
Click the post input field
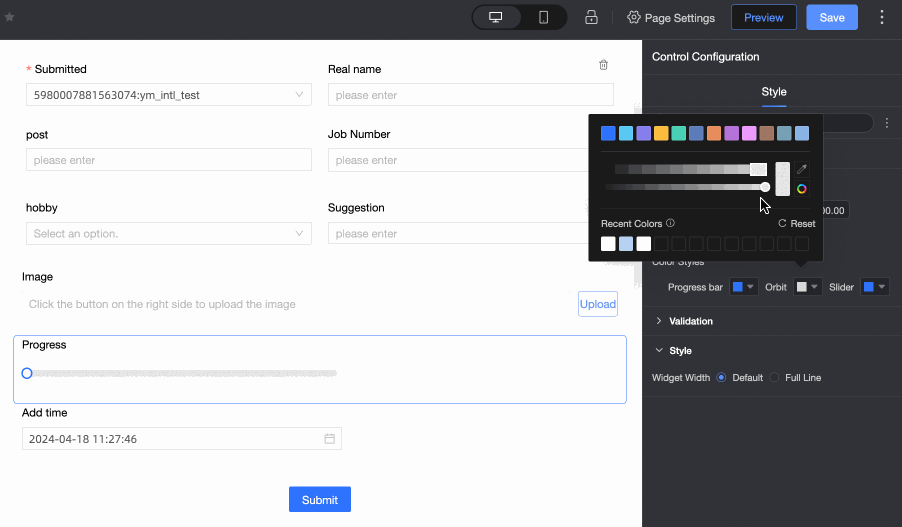click(169, 160)
